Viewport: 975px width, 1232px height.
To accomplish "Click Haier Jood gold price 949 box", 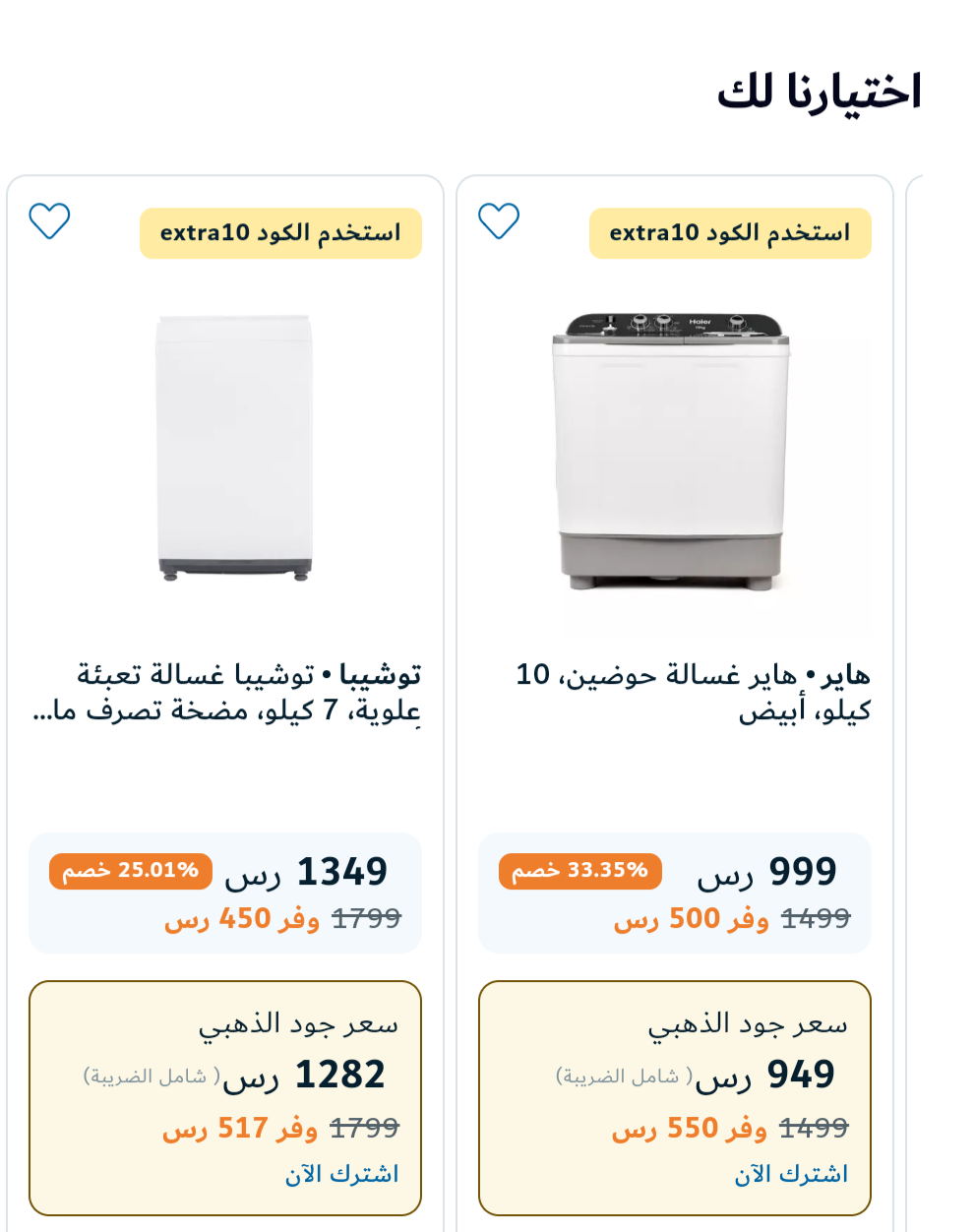I will pos(675,1098).
